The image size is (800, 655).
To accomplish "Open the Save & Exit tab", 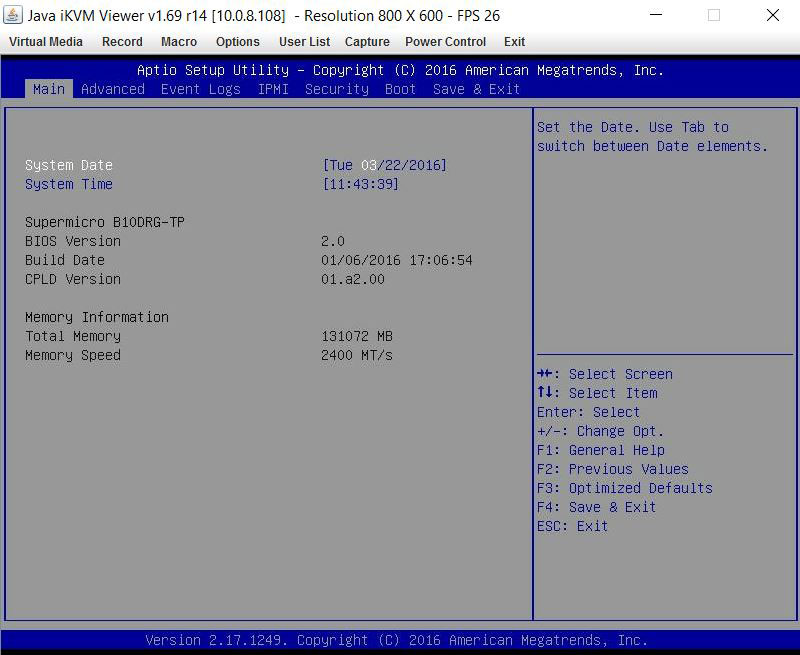I will click(477, 89).
